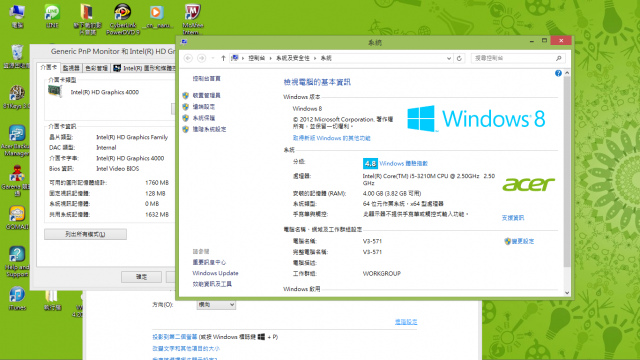
Task: Open the book-shaped folder icon on desktop
Action: (87, 19)
